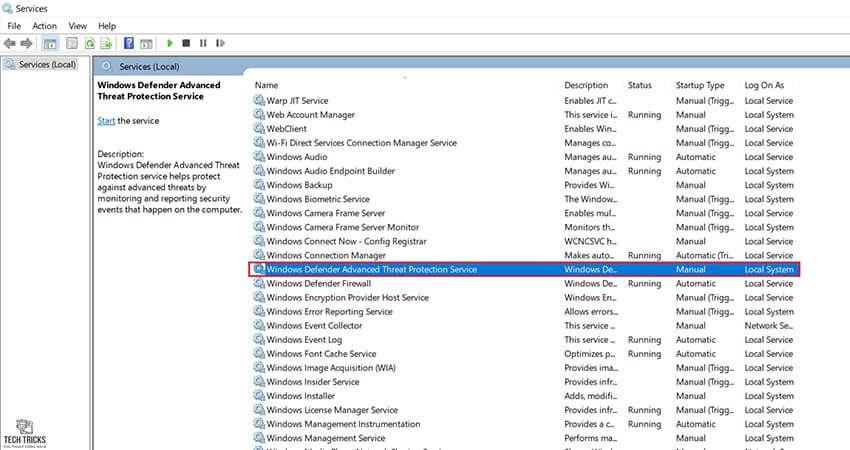Click Network Se.. log on value
Screen dimensions: 850x450
pyautogui.click(x=769, y=325)
